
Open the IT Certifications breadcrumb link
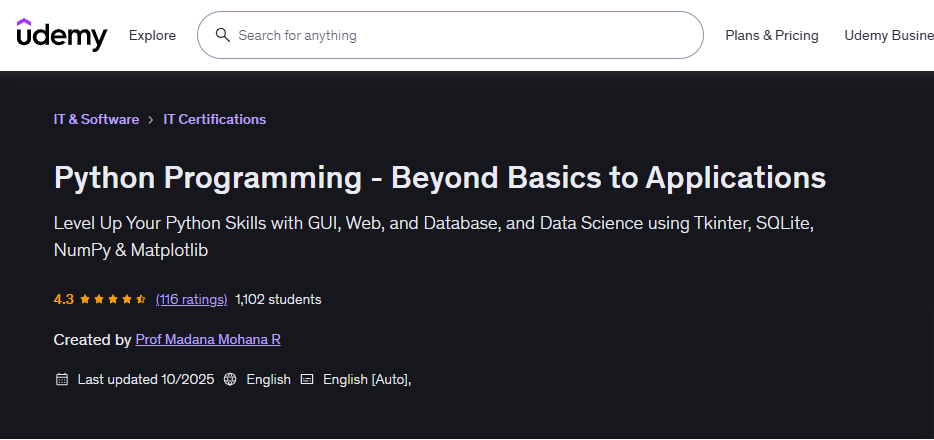(214, 119)
